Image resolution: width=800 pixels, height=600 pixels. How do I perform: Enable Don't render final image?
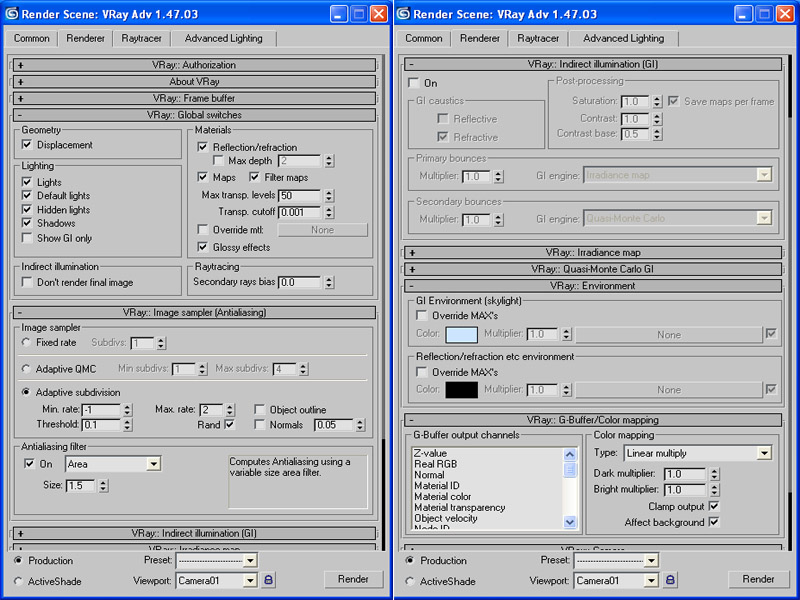pos(27,282)
